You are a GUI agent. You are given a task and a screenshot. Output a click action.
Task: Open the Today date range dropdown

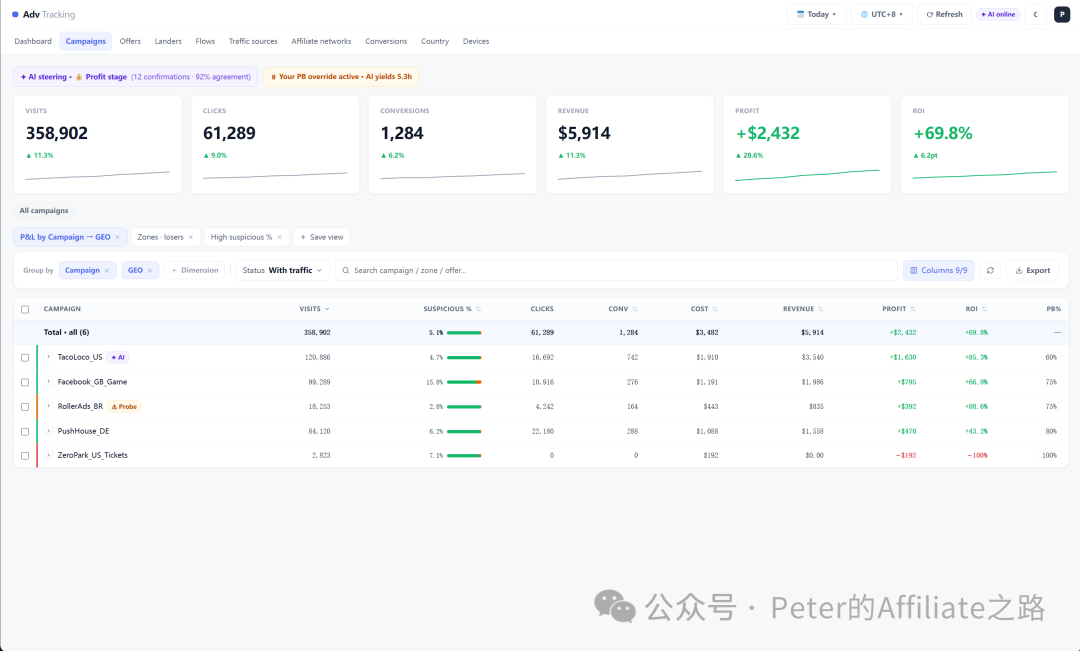click(816, 14)
